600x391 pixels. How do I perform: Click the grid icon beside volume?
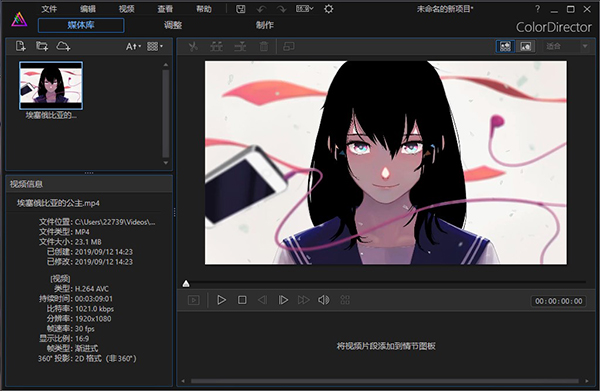click(x=345, y=300)
